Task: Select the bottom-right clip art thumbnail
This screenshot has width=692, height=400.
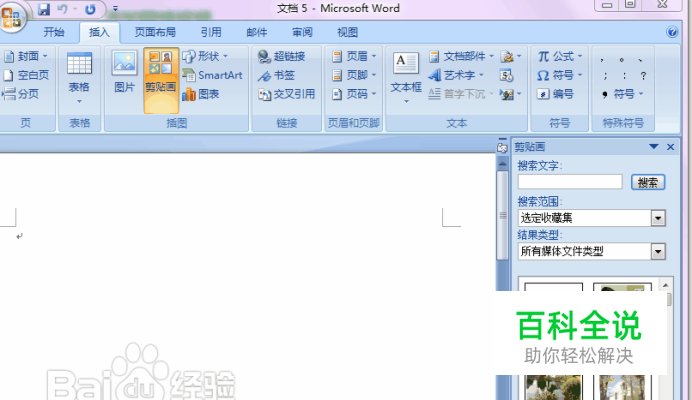Action: point(622,388)
